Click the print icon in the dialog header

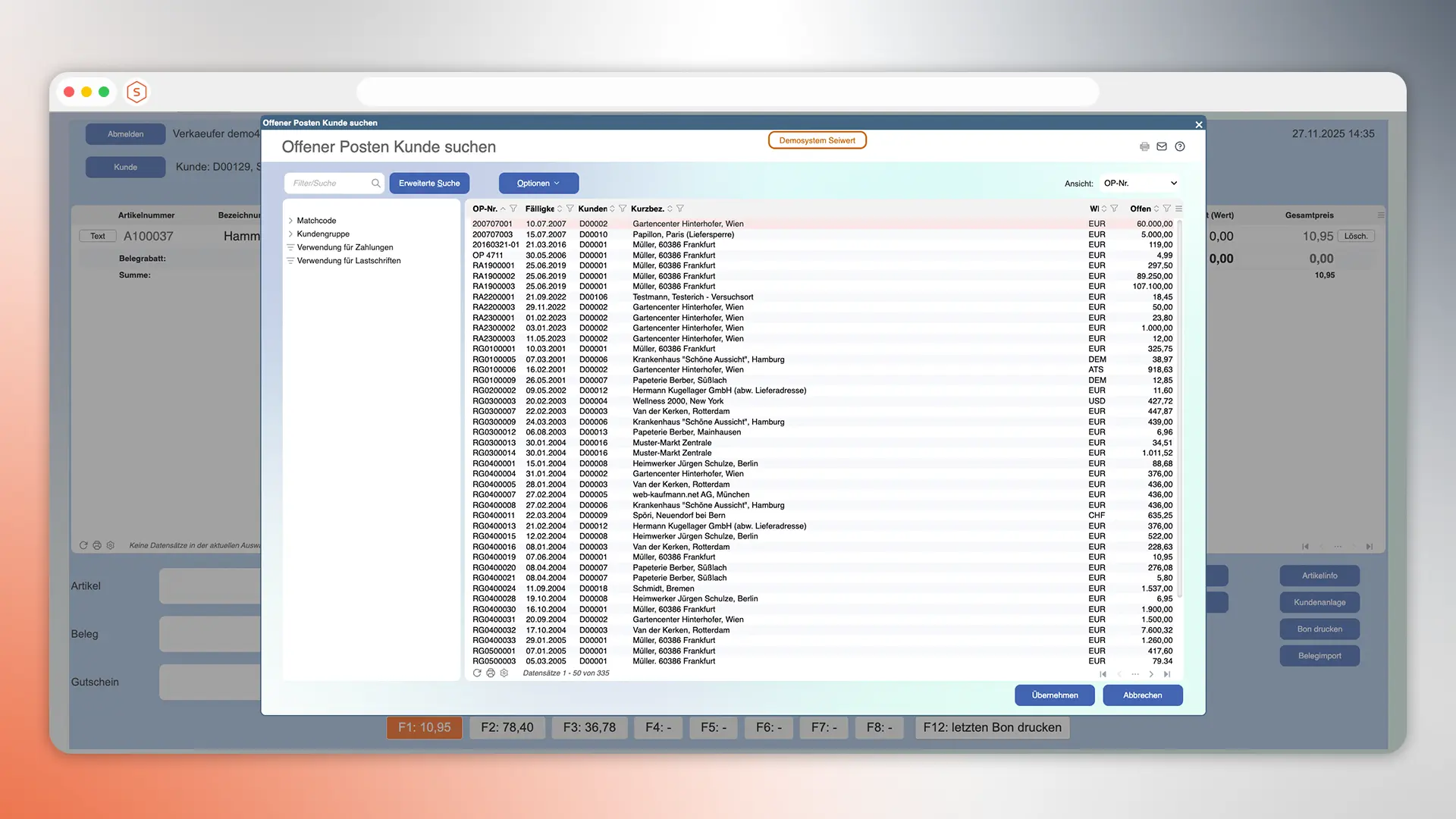coord(1145,146)
